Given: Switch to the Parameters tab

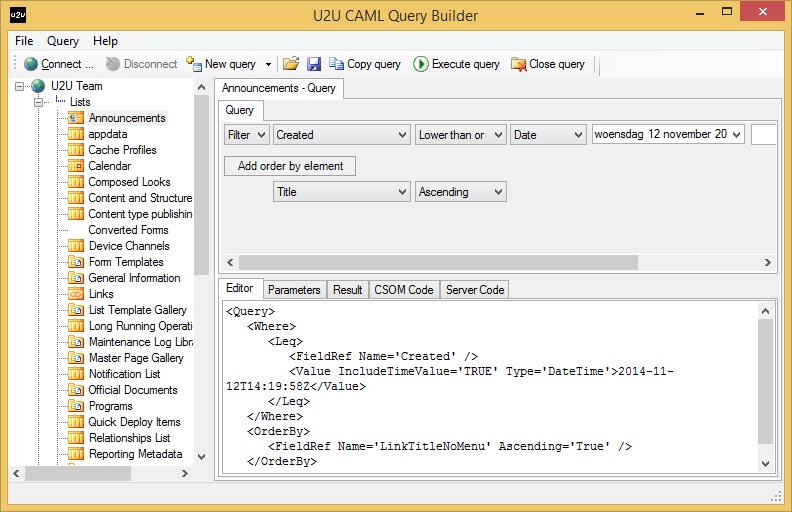Looking at the screenshot, I should pos(294,290).
